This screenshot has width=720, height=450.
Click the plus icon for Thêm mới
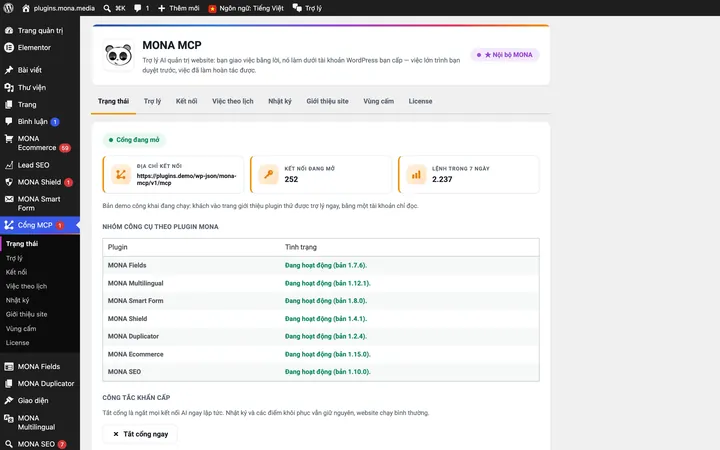click(x=161, y=8)
